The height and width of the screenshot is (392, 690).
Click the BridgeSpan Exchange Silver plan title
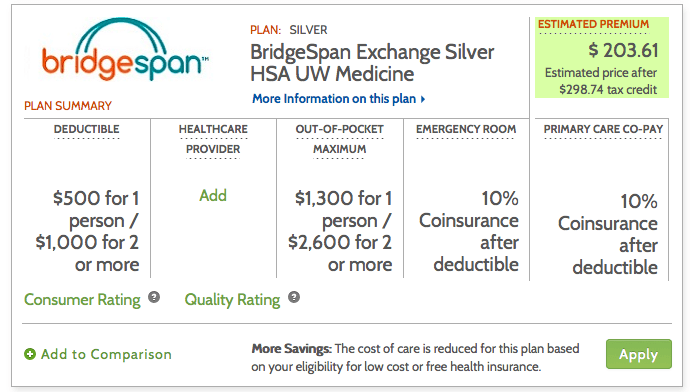[372, 63]
